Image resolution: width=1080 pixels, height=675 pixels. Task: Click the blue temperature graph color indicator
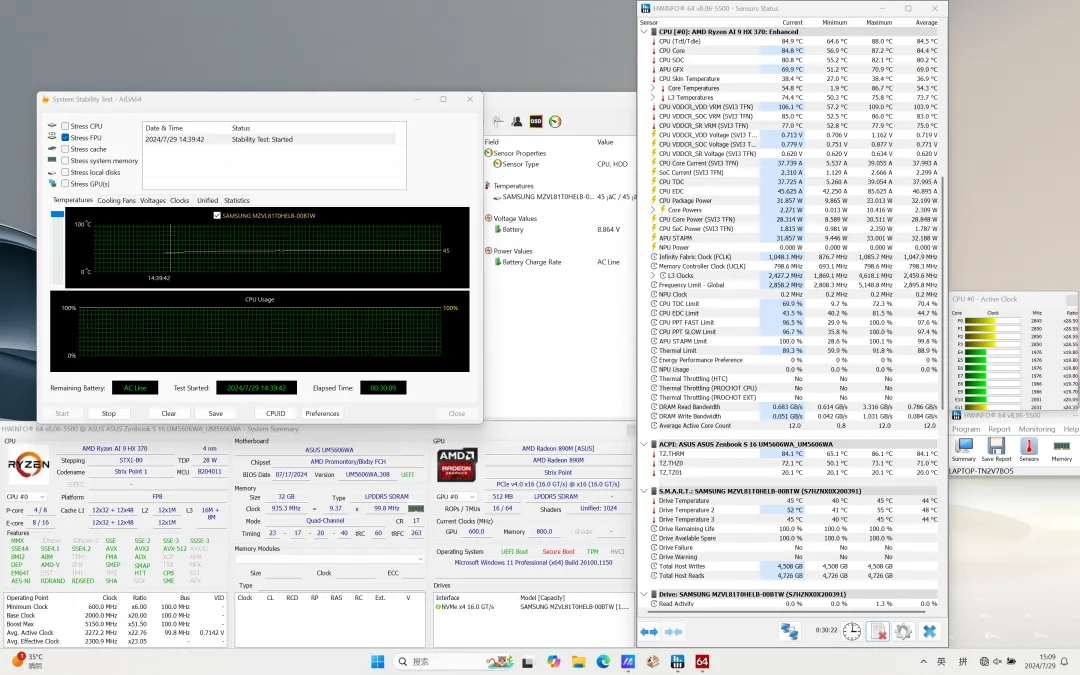pyautogui.click(x=57, y=214)
